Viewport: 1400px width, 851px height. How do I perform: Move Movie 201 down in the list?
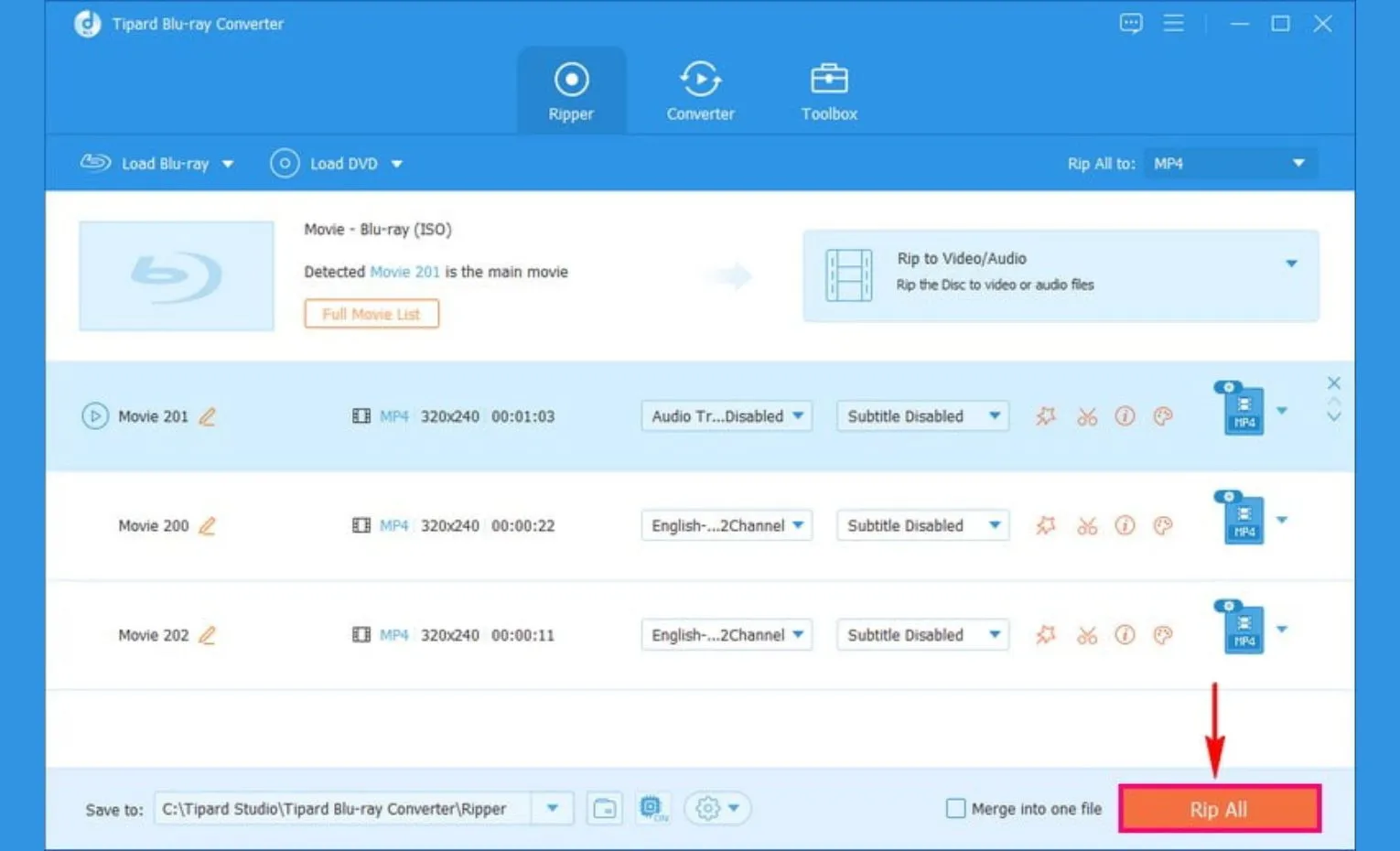pos(1334,417)
